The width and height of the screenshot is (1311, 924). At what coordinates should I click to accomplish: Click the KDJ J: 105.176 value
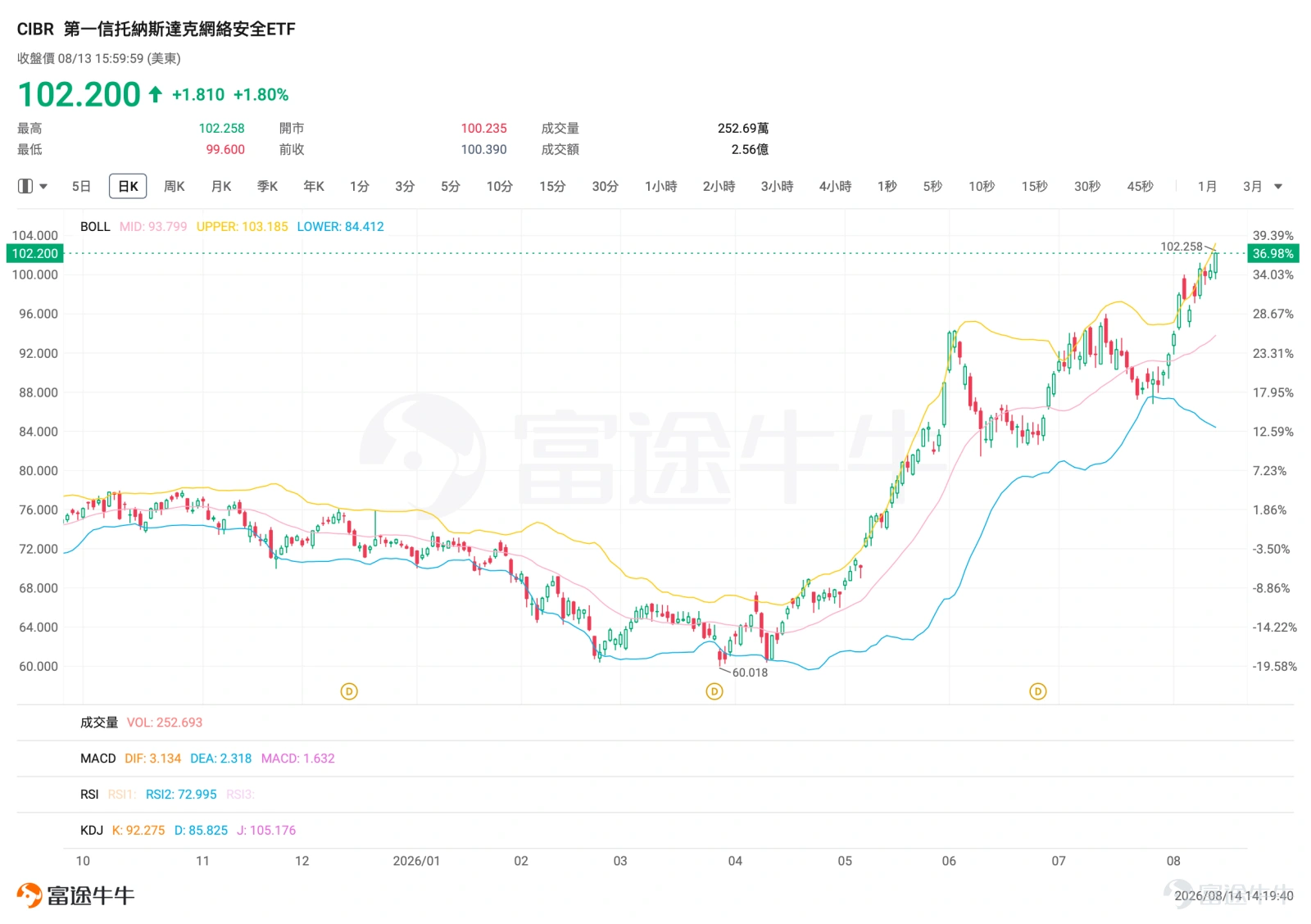click(x=266, y=831)
